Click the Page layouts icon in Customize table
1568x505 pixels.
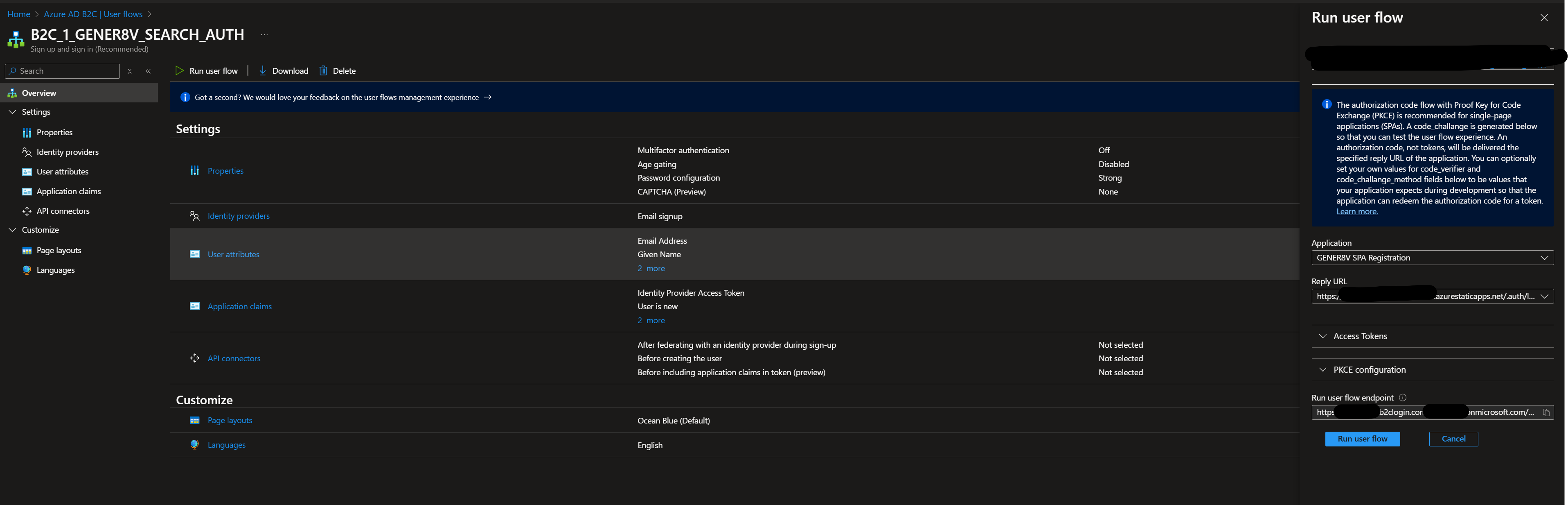(x=195, y=420)
